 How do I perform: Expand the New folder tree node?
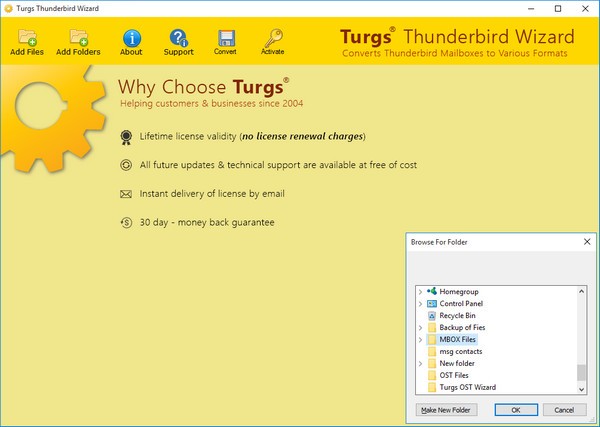click(x=420, y=363)
